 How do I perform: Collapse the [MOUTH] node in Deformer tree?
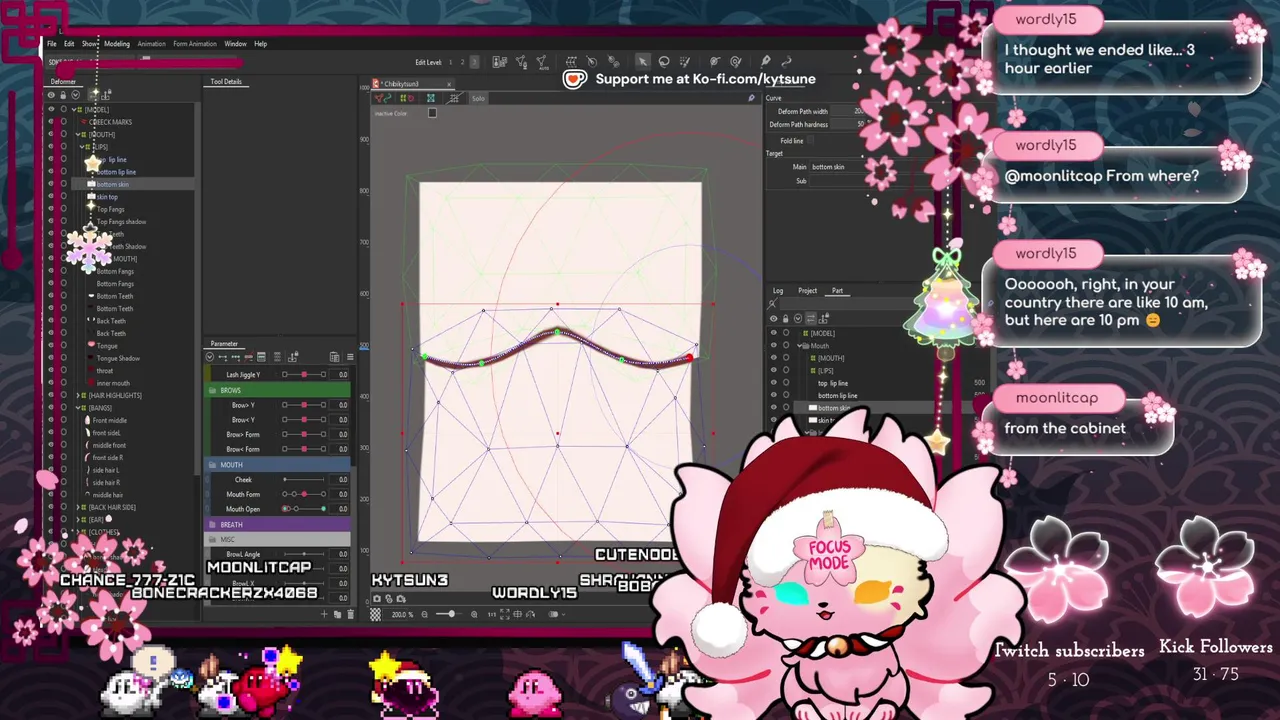coord(78,134)
